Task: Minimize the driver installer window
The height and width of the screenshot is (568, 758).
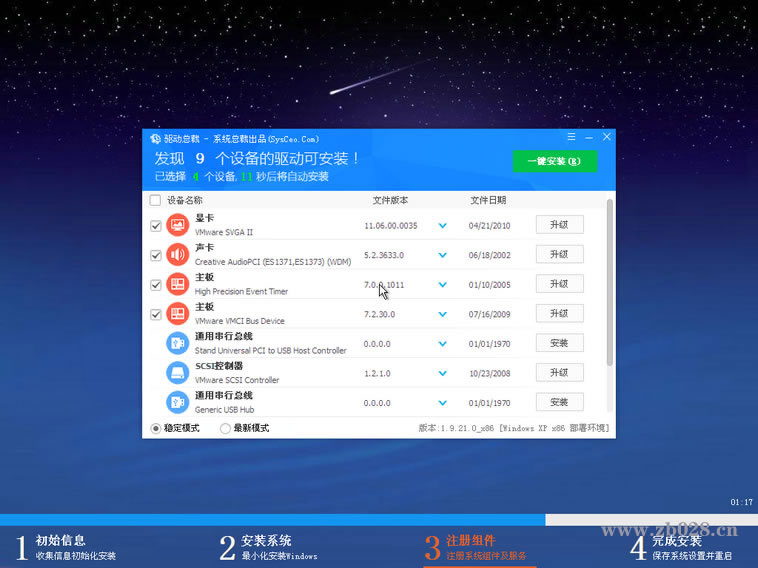Action: click(589, 137)
